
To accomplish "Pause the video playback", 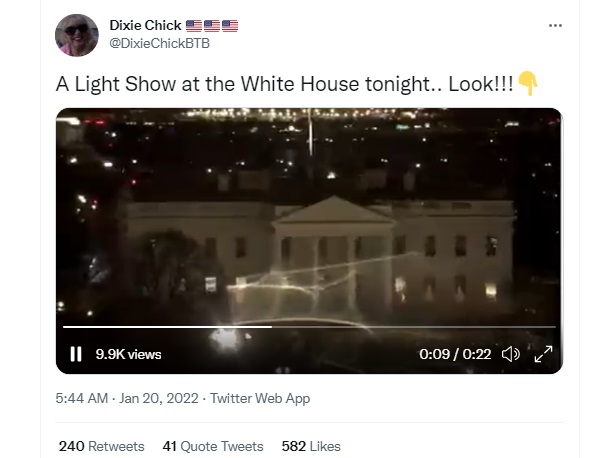I will pos(76,354).
